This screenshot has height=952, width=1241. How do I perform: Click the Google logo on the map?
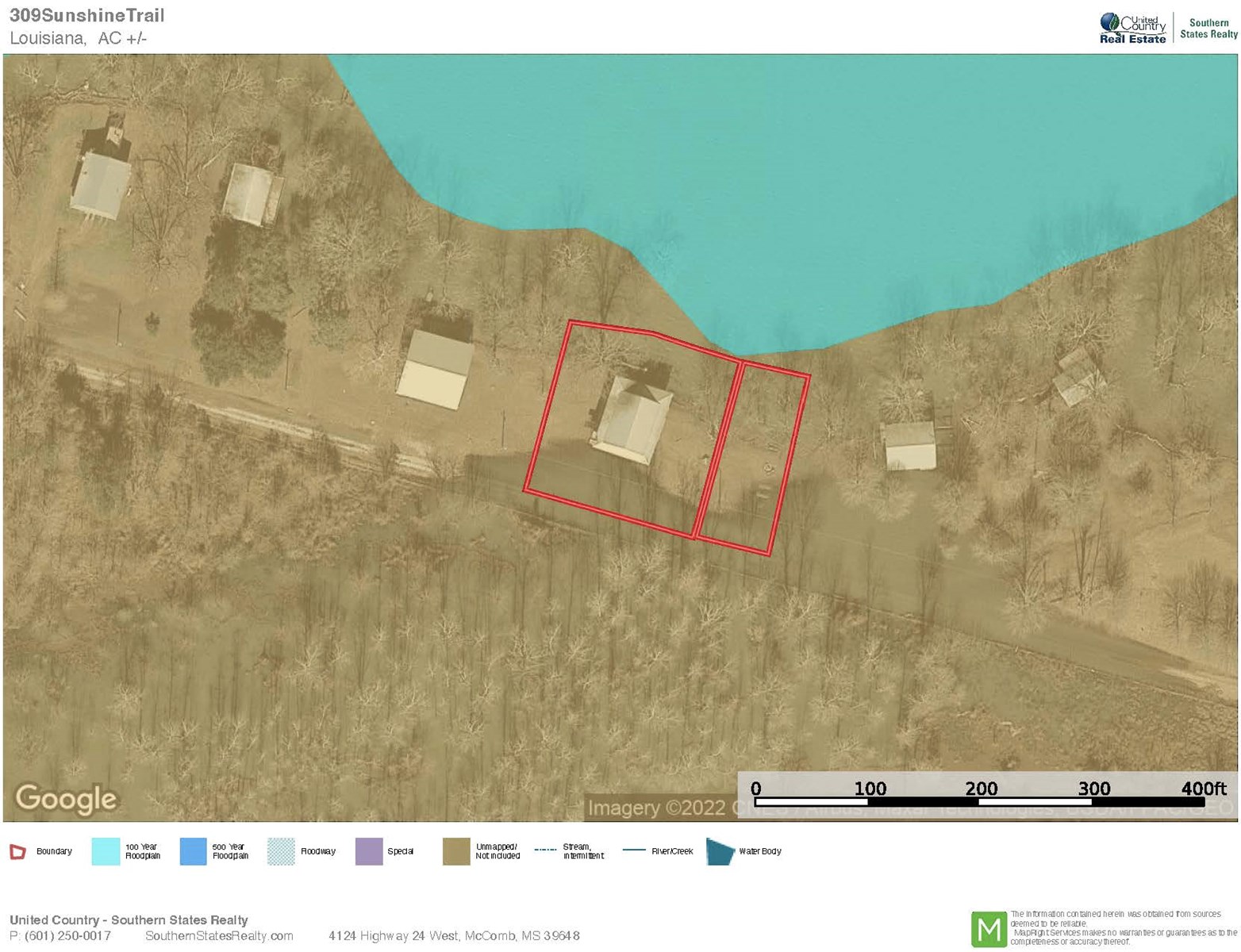pyautogui.click(x=66, y=799)
